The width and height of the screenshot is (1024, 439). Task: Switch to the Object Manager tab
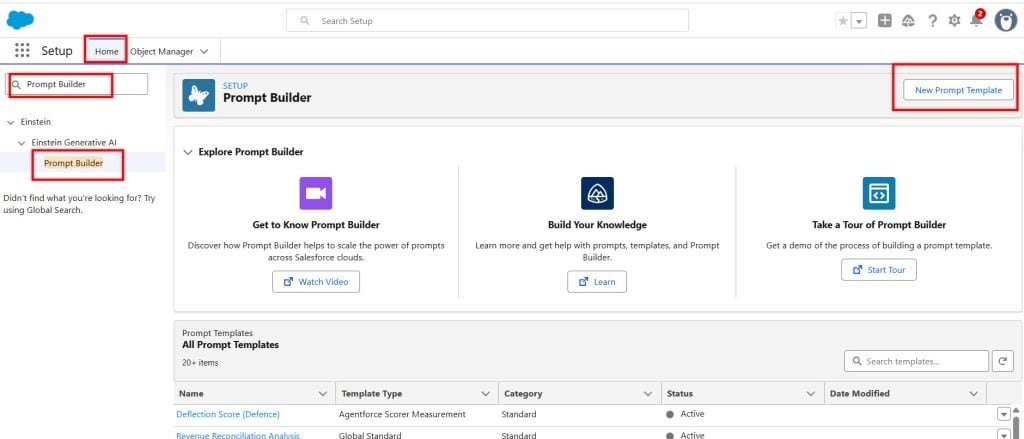[x=161, y=51]
